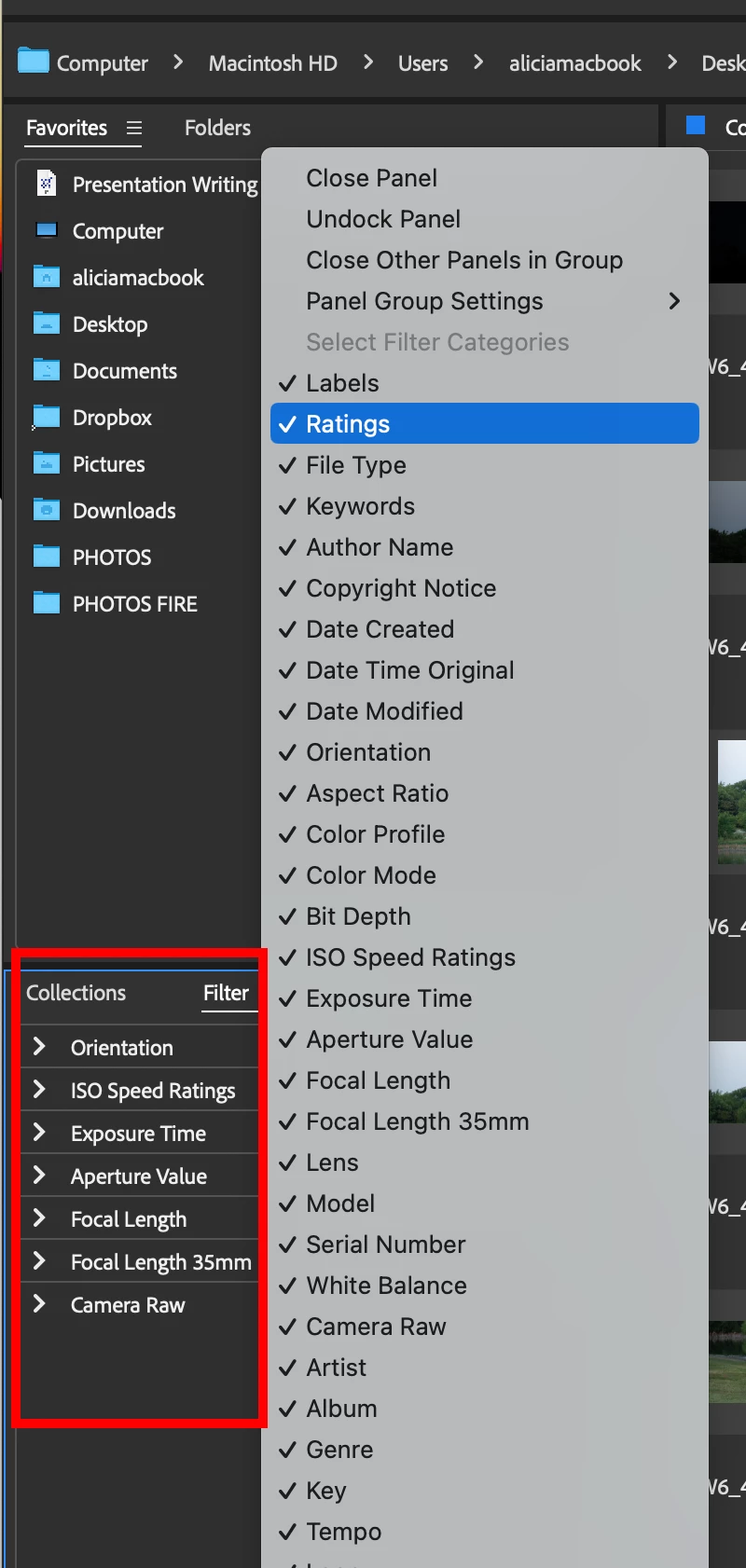
Task: Uncheck the Ratings filter category
Action: pyautogui.click(x=484, y=423)
